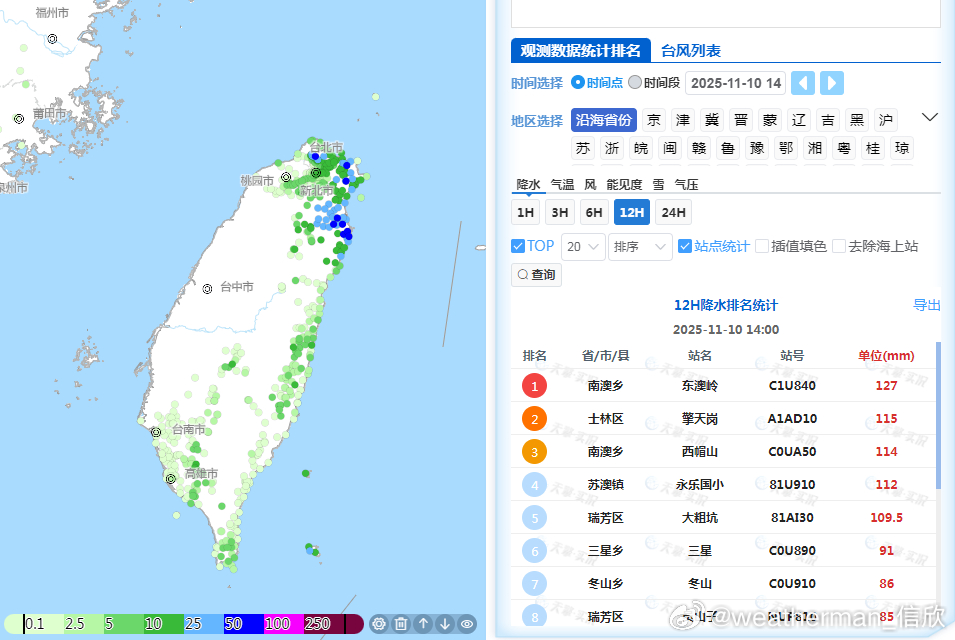Click the 查询 search button
Viewport: 955px width, 640px height.
coord(536,275)
